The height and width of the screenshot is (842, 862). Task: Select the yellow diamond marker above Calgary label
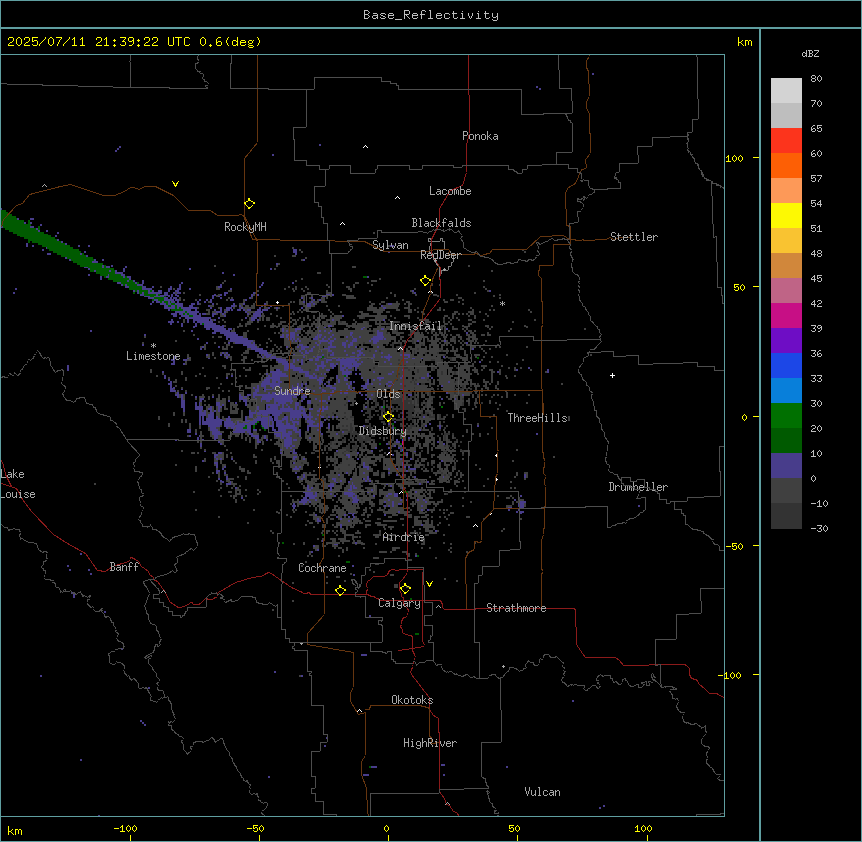point(405,589)
